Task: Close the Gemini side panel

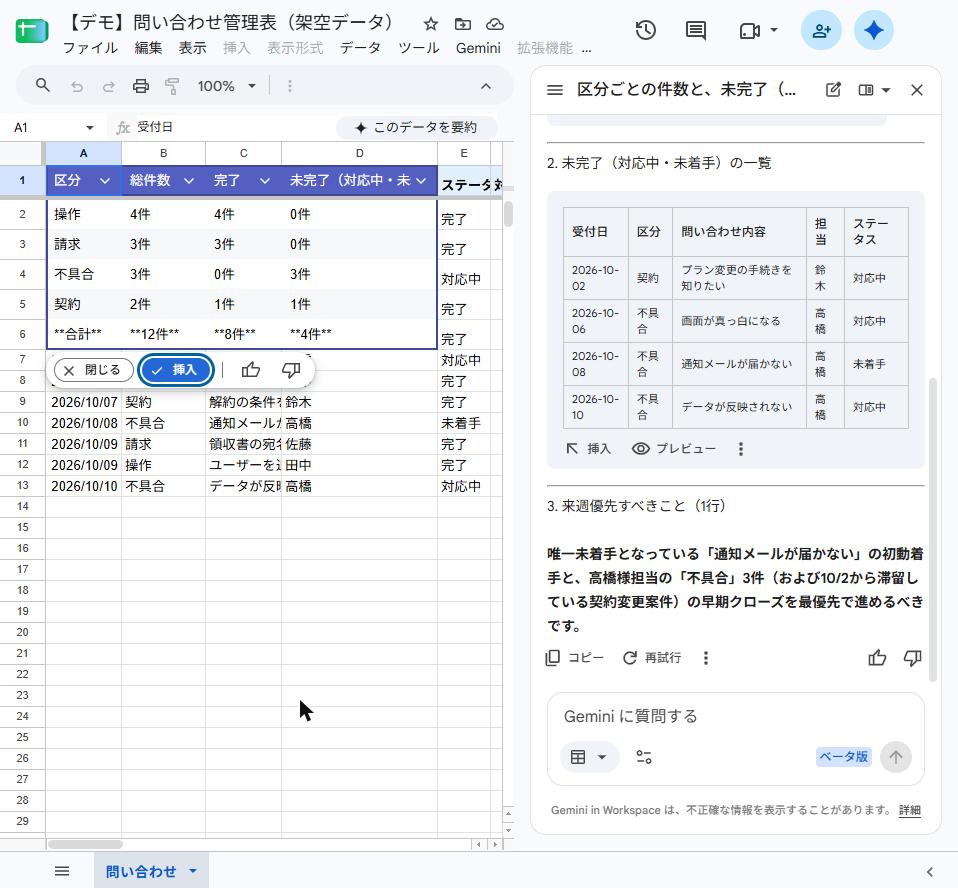Action: 916,90
